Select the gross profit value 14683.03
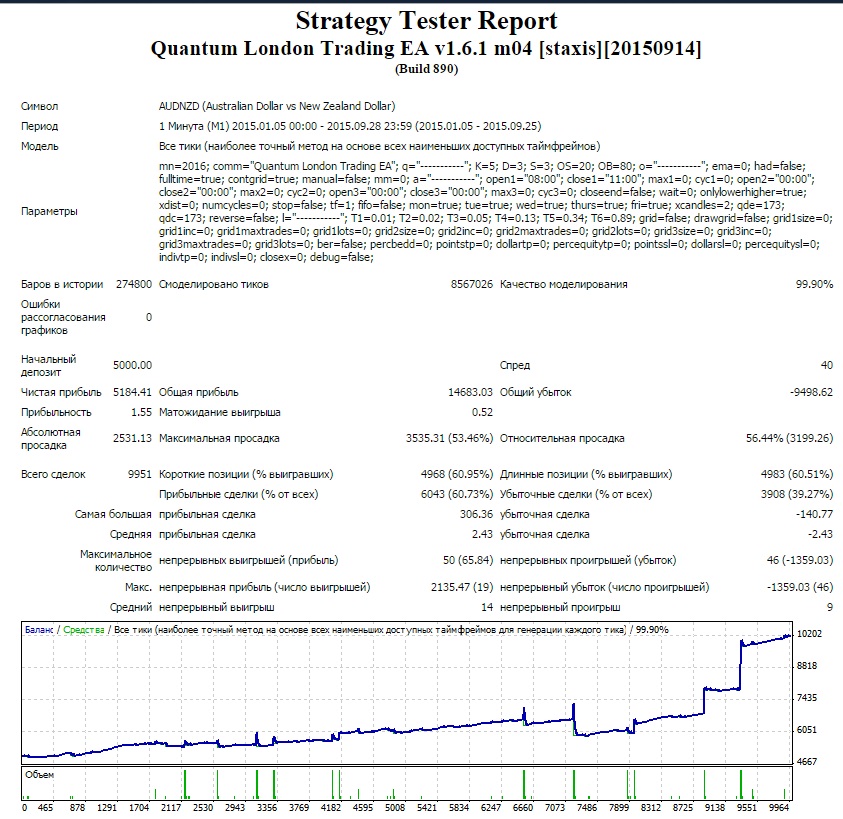Viewport: 843px width, 819px height. pyautogui.click(x=470, y=392)
